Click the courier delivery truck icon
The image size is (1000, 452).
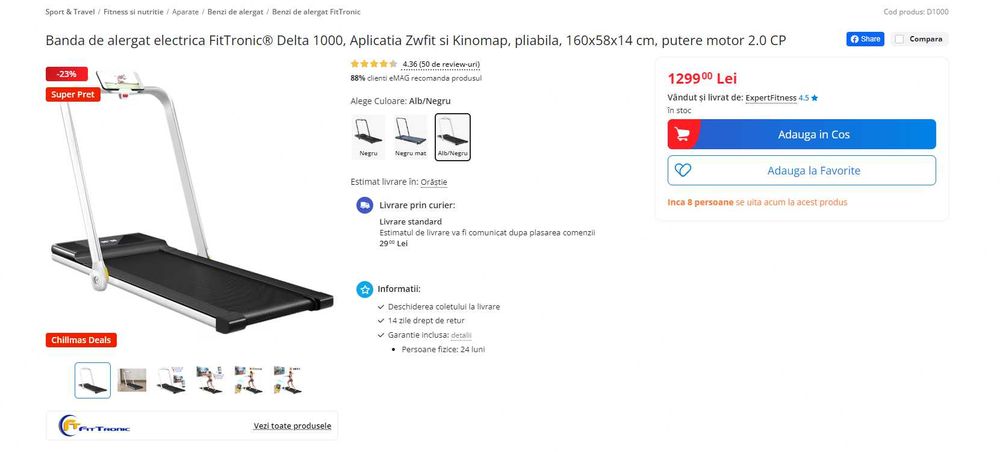coord(365,205)
